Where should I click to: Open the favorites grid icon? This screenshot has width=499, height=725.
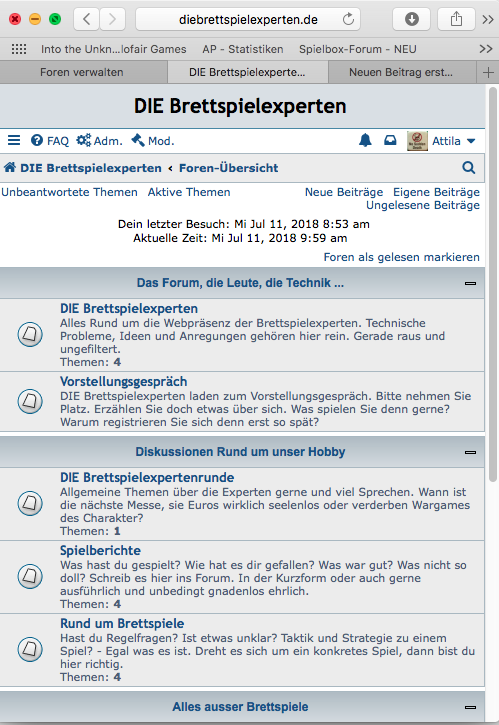(18, 49)
